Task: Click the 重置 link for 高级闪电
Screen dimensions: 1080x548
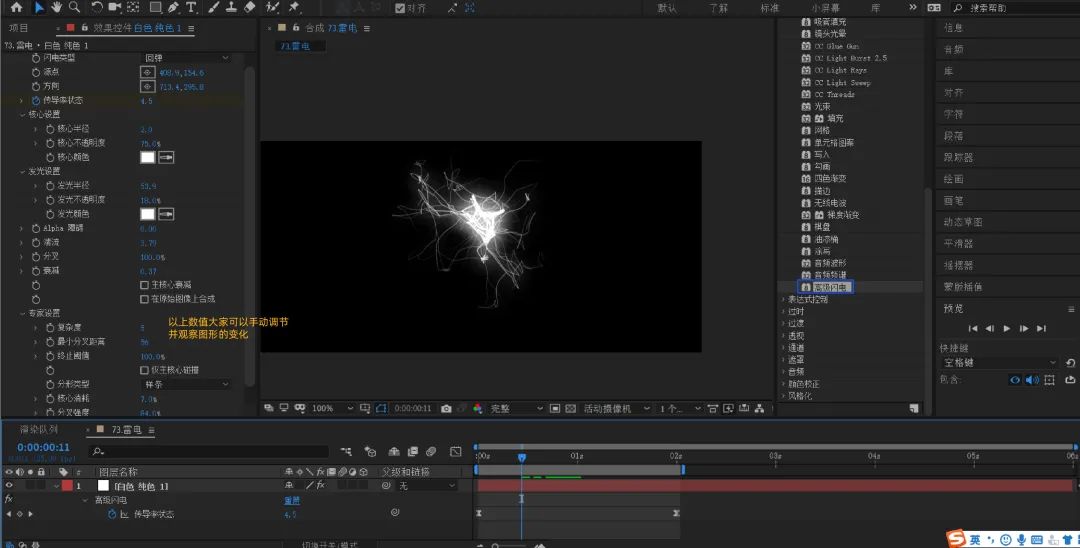Action: tap(292, 500)
